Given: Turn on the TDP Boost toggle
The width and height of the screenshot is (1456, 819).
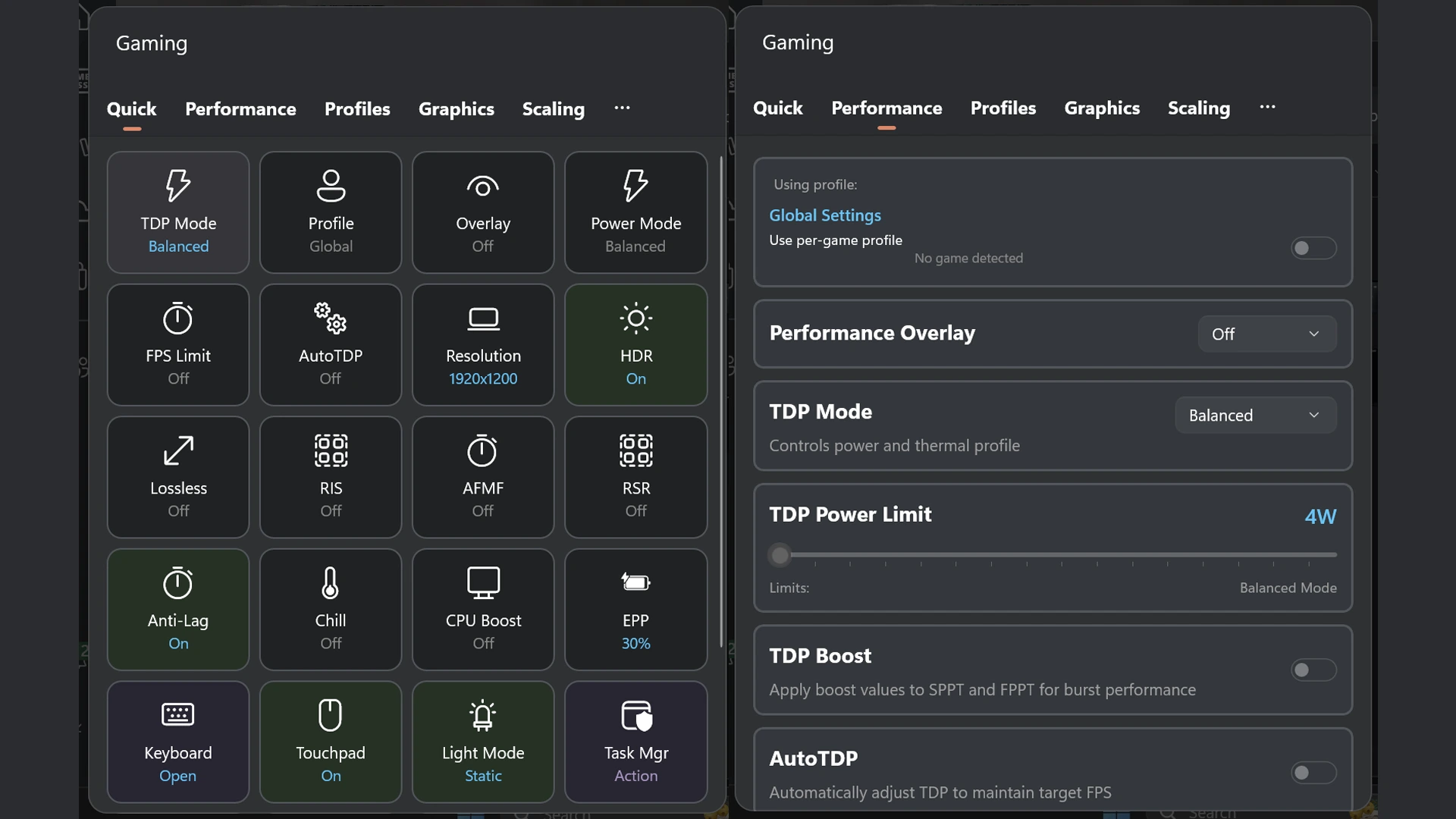Looking at the screenshot, I should pos(1313,670).
